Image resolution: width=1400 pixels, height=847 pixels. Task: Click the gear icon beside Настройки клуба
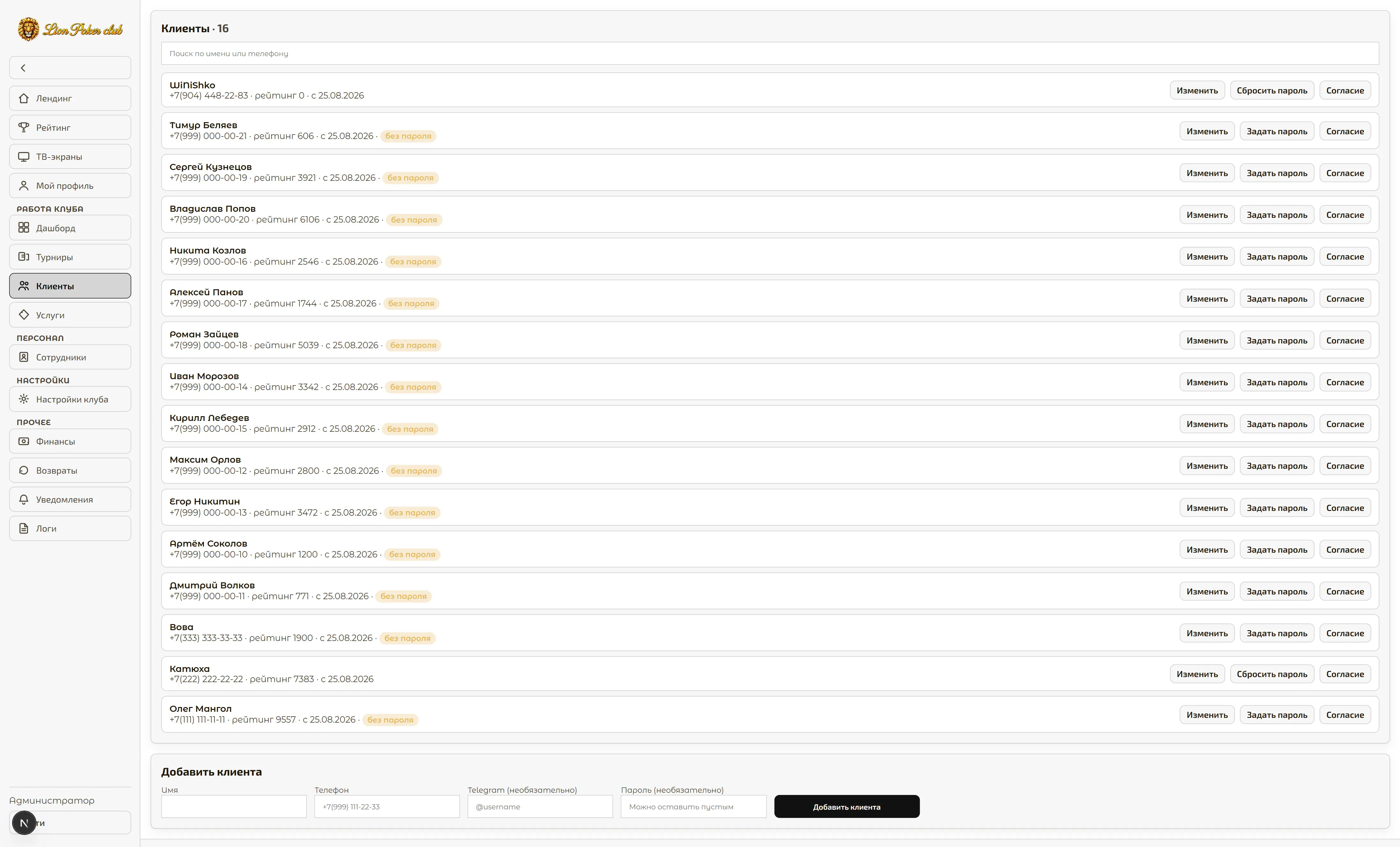pyautogui.click(x=24, y=399)
